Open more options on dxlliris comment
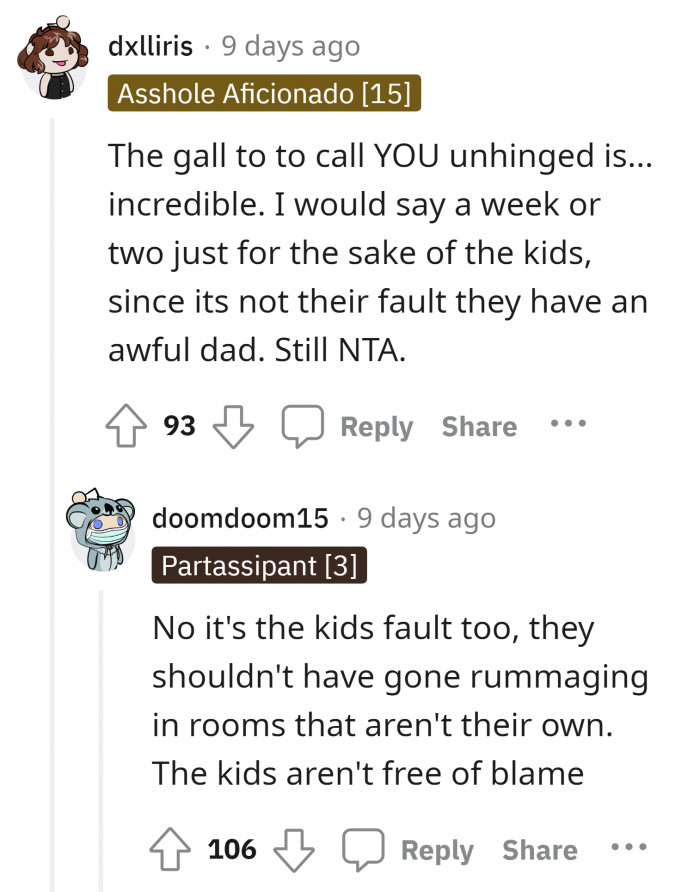700x892 pixels. pos(569,424)
